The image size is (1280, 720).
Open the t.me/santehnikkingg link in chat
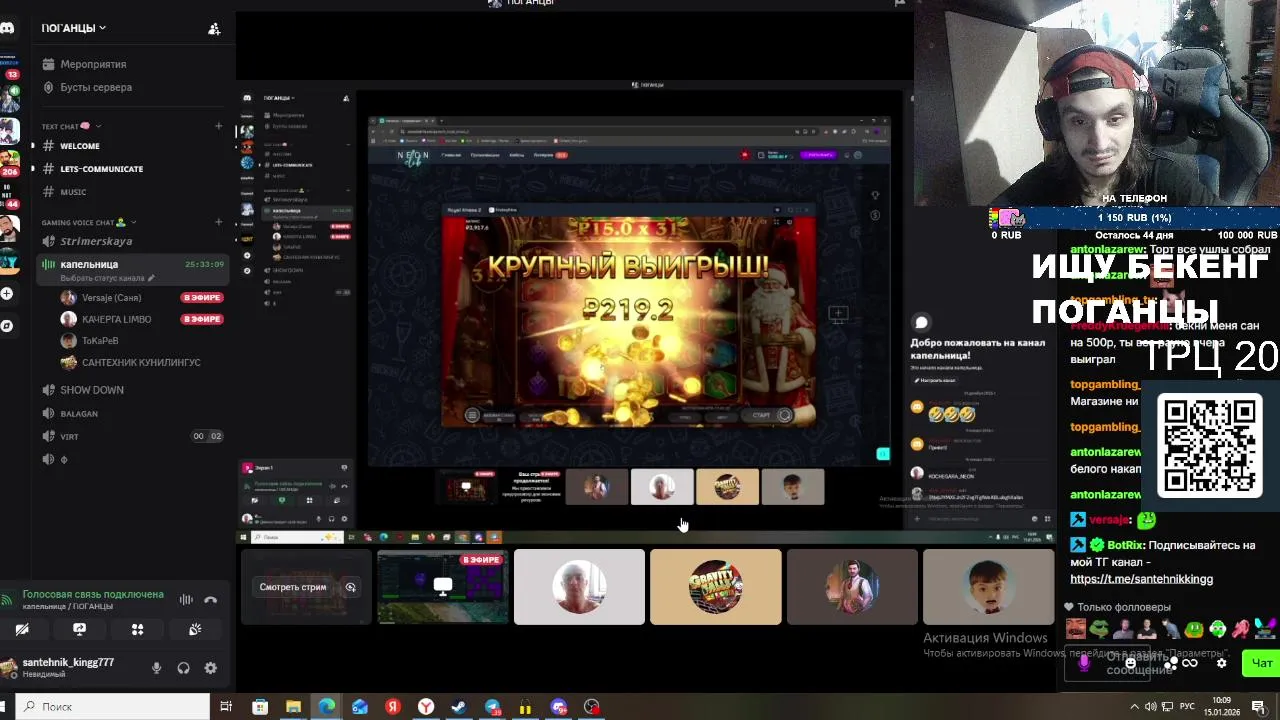(x=1141, y=579)
